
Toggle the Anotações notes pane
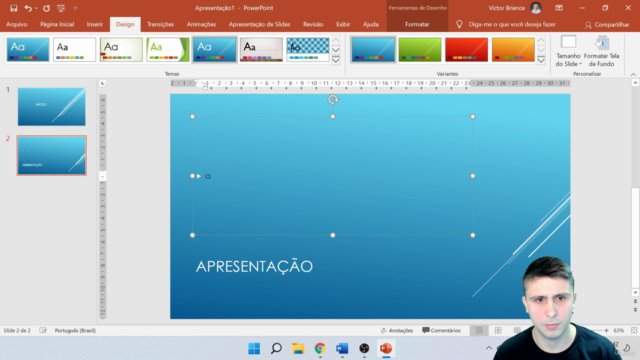click(397, 330)
